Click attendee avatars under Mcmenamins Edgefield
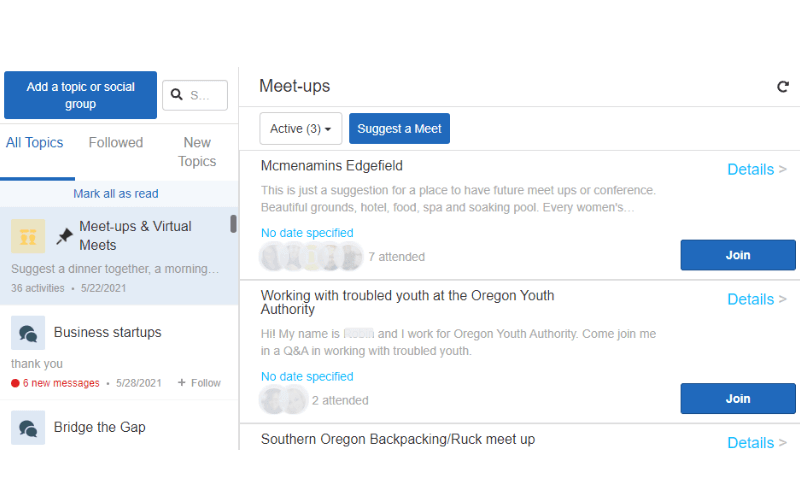This screenshot has height=500, width=800. pos(311,257)
